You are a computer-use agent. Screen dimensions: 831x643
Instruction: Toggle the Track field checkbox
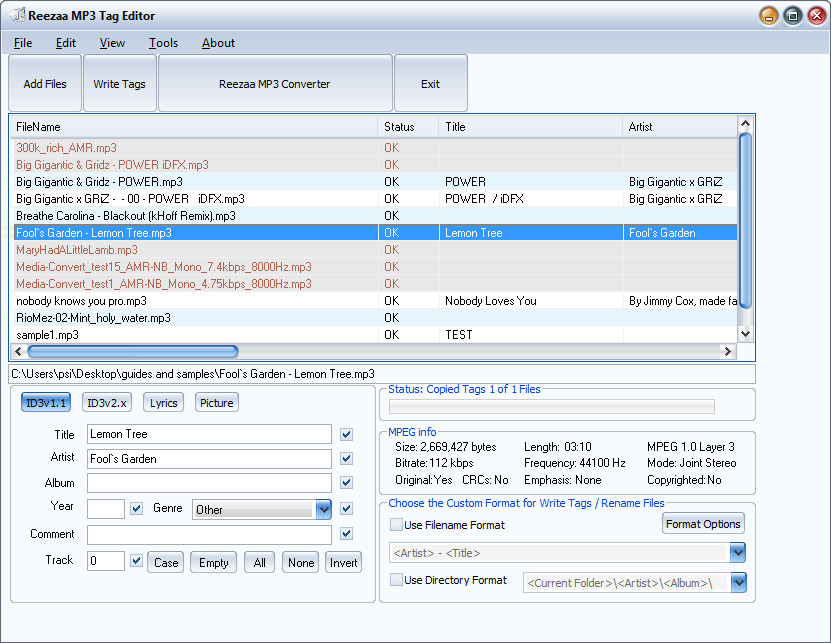click(136, 560)
